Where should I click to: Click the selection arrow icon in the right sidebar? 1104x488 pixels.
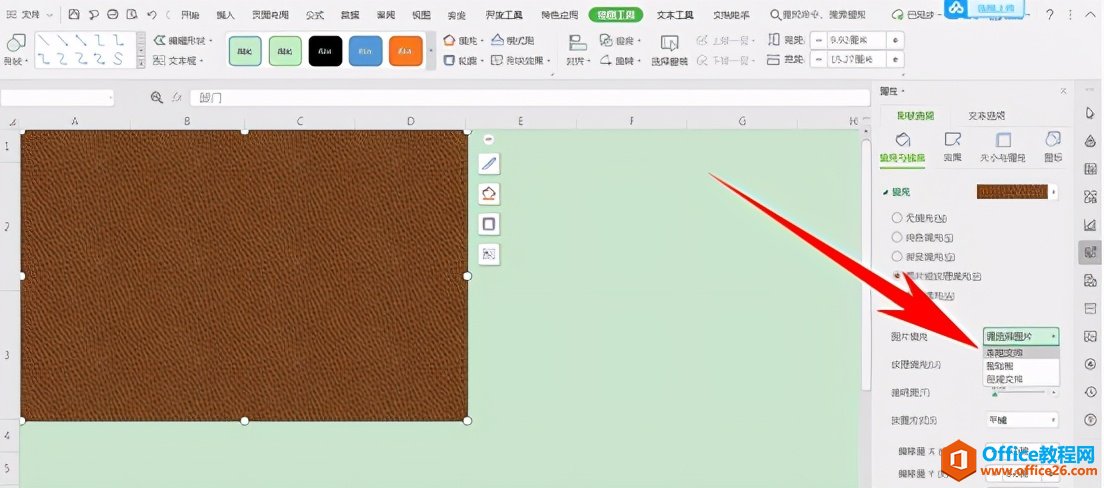(1090, 113)
